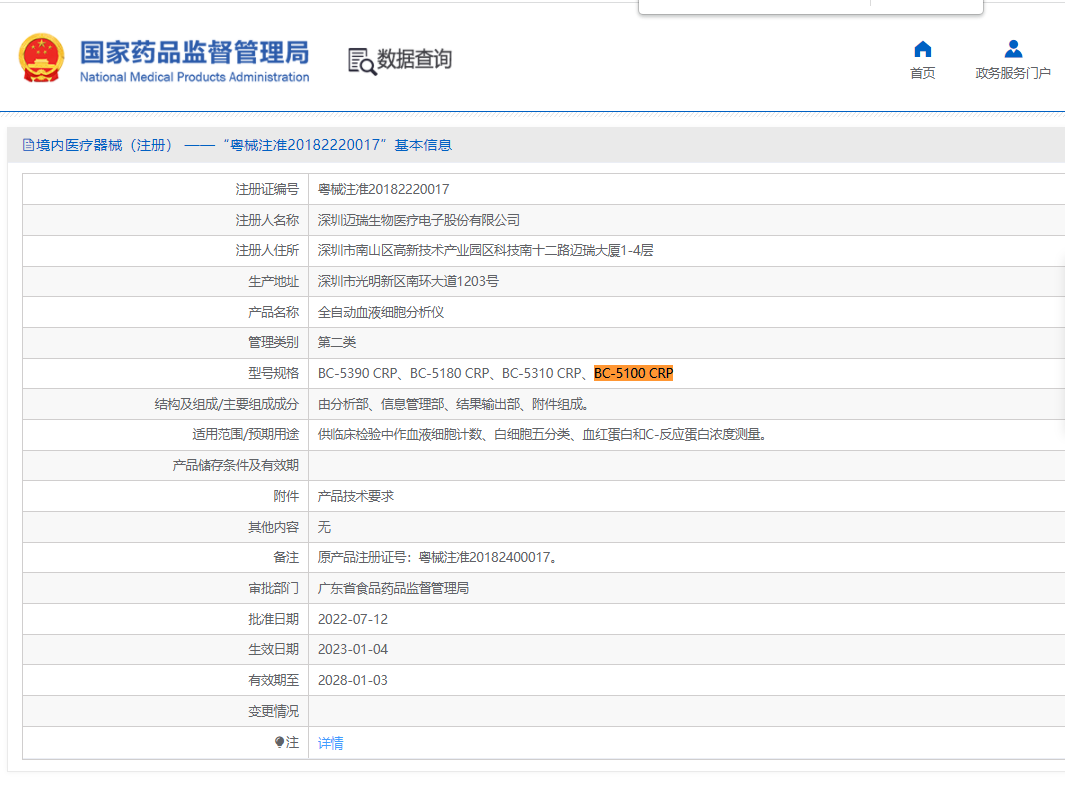
Task: Click approval date 2022-07-12
Action: [353, 619]
